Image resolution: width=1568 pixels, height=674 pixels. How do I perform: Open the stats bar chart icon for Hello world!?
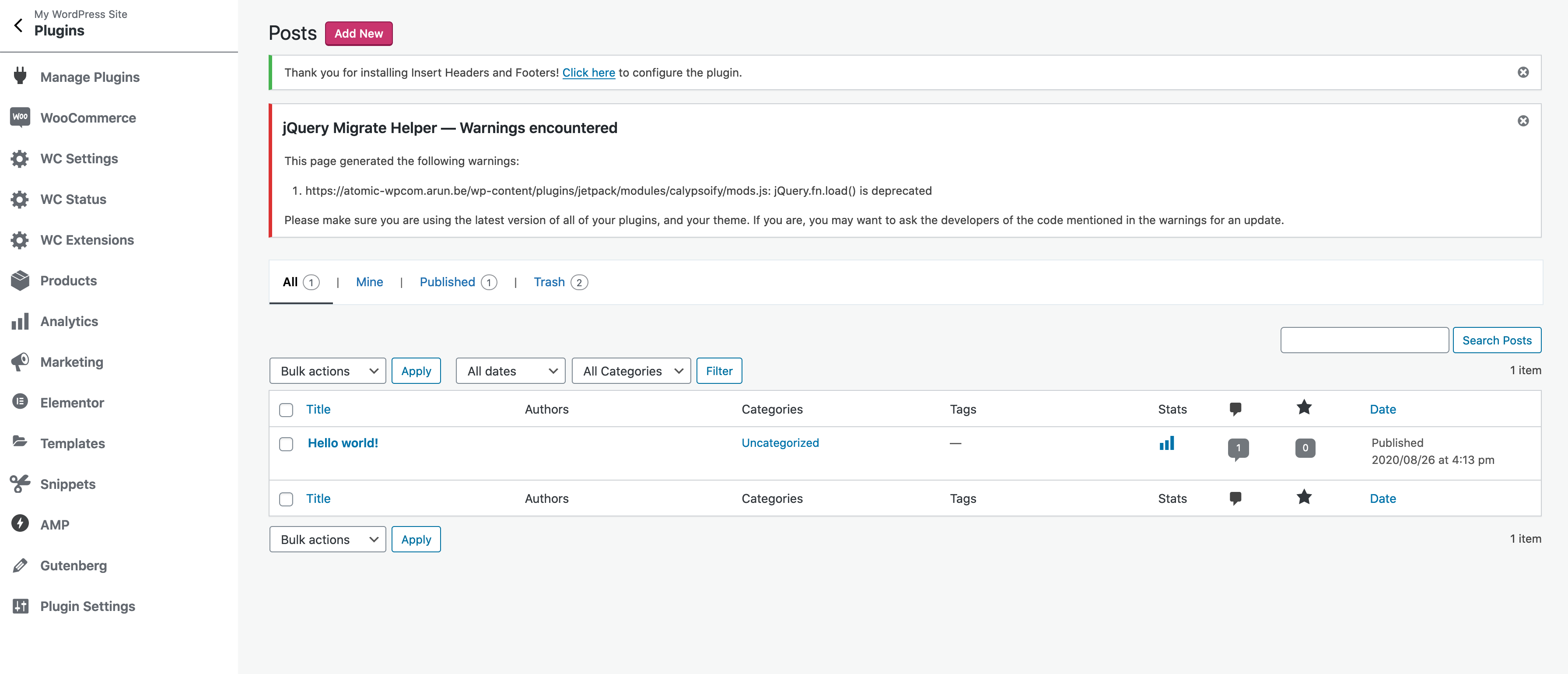pos(1166,444)
